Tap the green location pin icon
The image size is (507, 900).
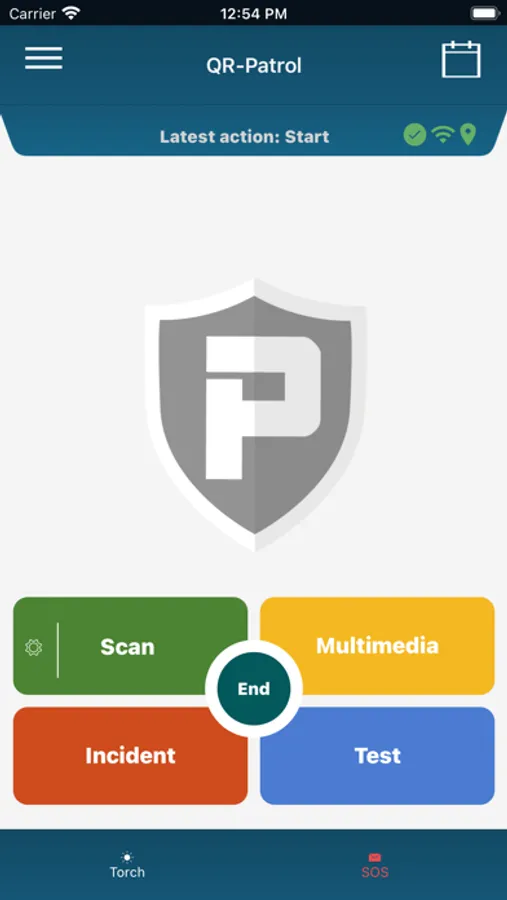[x=469, y=135]
